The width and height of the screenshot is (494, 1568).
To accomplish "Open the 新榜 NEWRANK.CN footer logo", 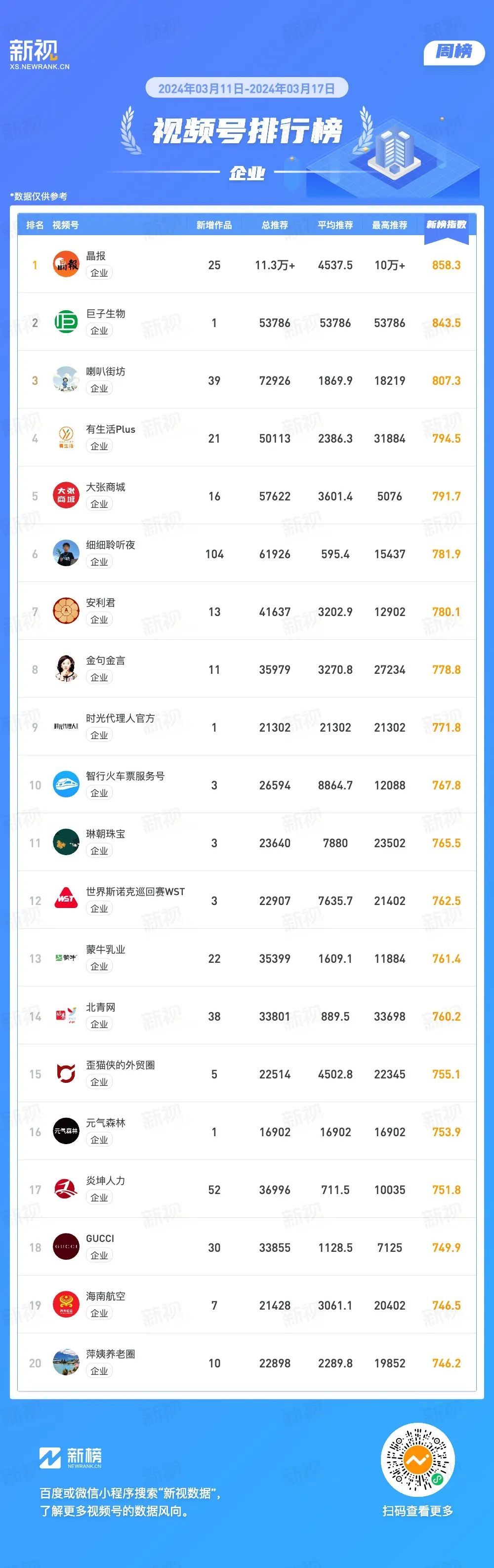I will pyautogui.click(x=71, y=1457).
